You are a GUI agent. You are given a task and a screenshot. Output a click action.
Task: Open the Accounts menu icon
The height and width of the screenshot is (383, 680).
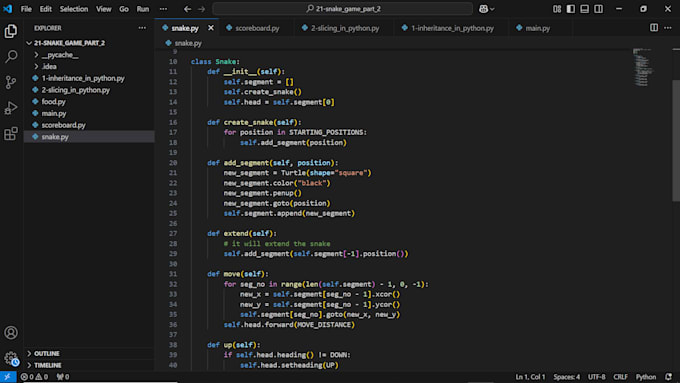point(11,333)
